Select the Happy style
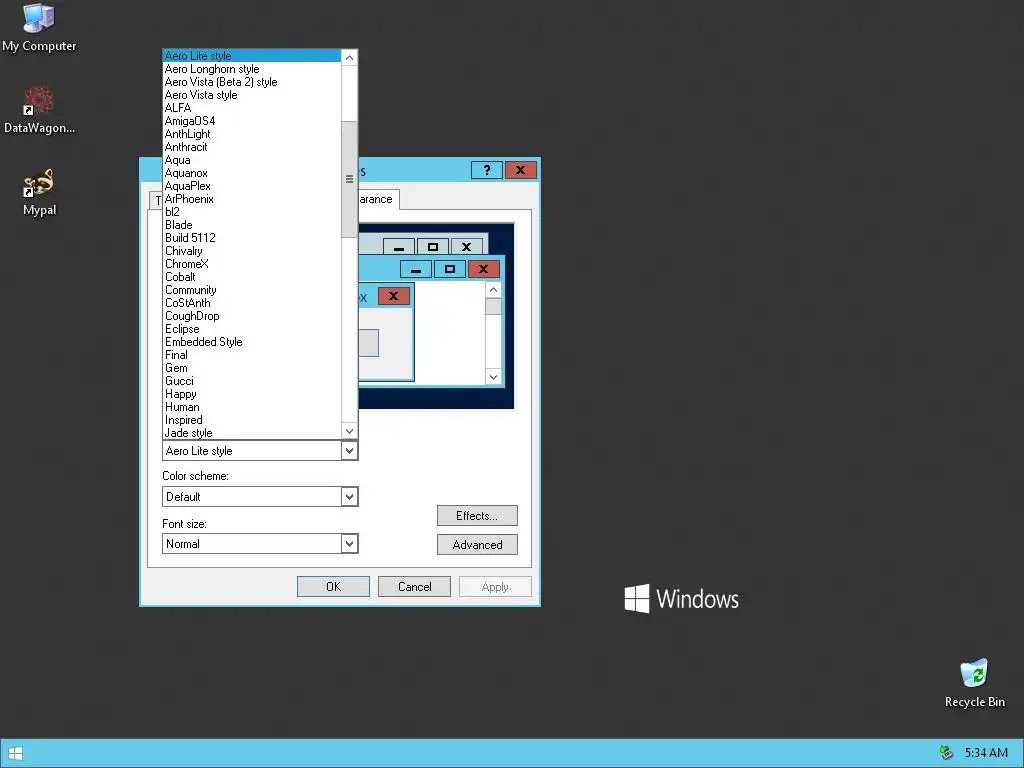This screenshot has width=1024, height=768. [251, 395]
